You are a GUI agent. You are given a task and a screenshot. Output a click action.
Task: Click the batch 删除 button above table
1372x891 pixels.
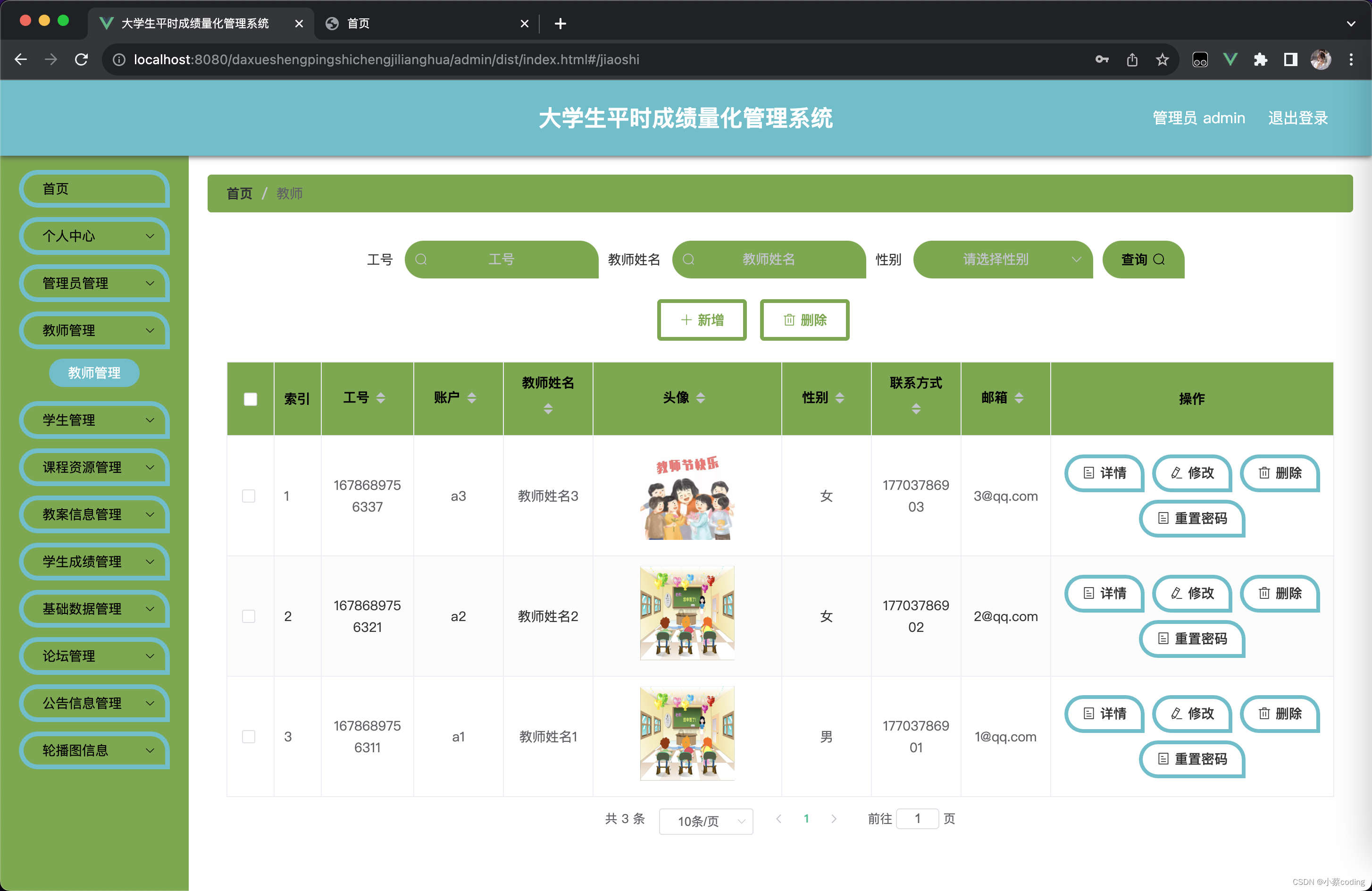click(804, 320)
